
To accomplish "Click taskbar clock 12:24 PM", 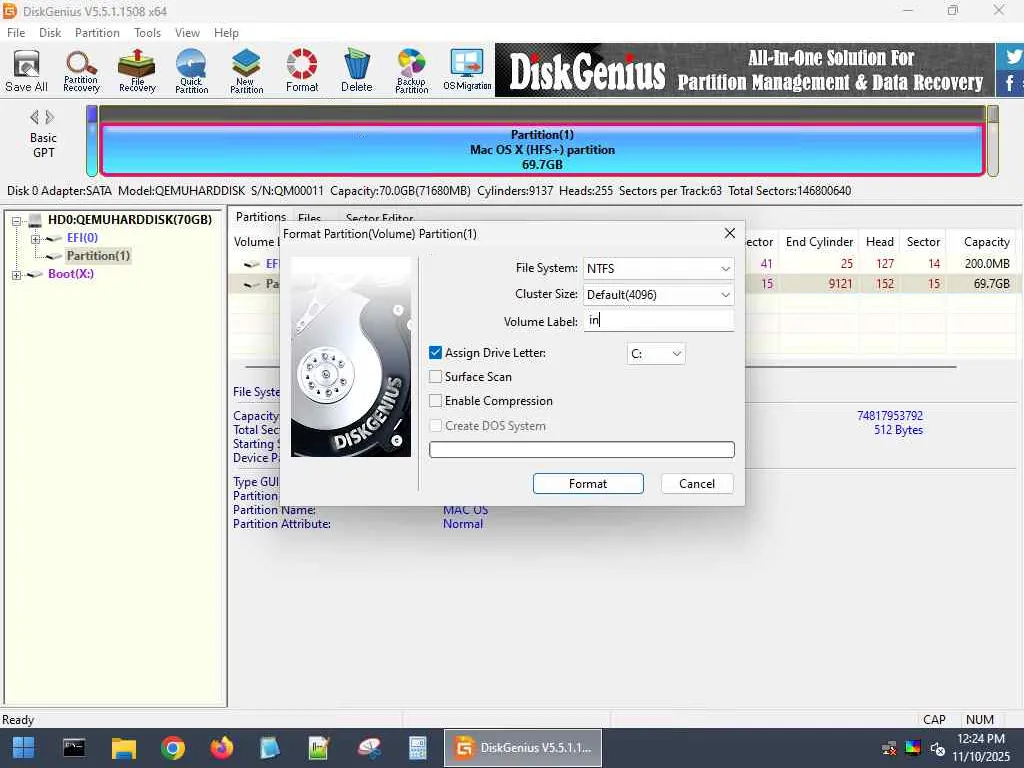I will tap(980, 739).
